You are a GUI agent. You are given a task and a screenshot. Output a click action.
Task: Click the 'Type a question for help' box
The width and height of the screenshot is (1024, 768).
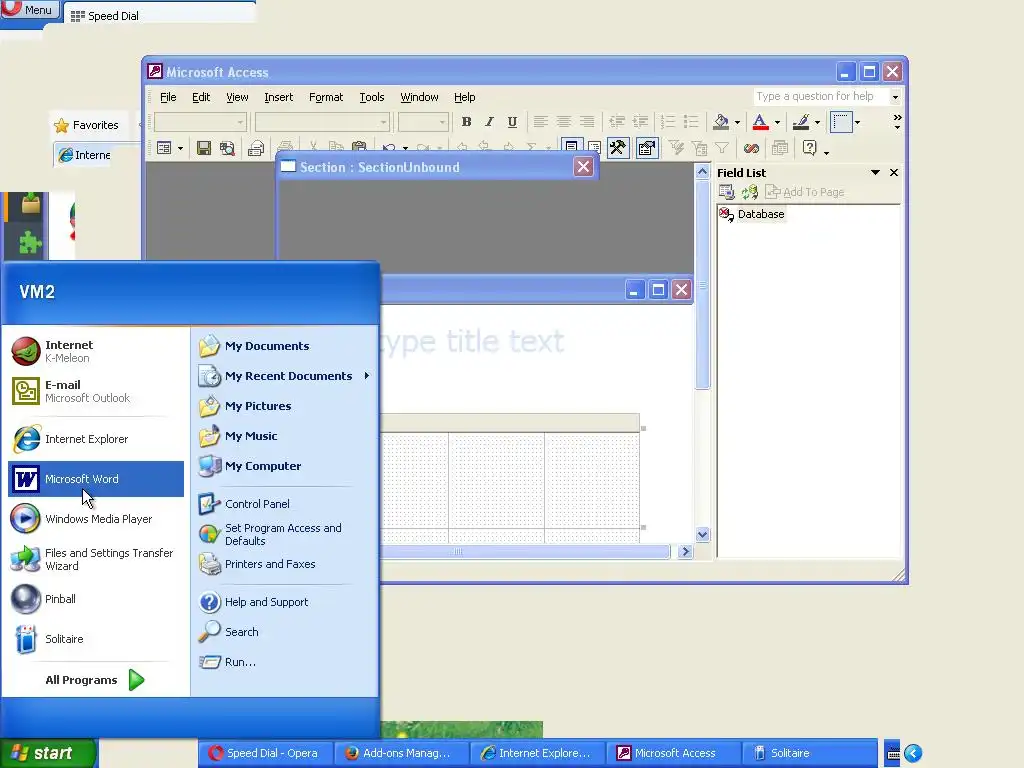click(822, 97)
